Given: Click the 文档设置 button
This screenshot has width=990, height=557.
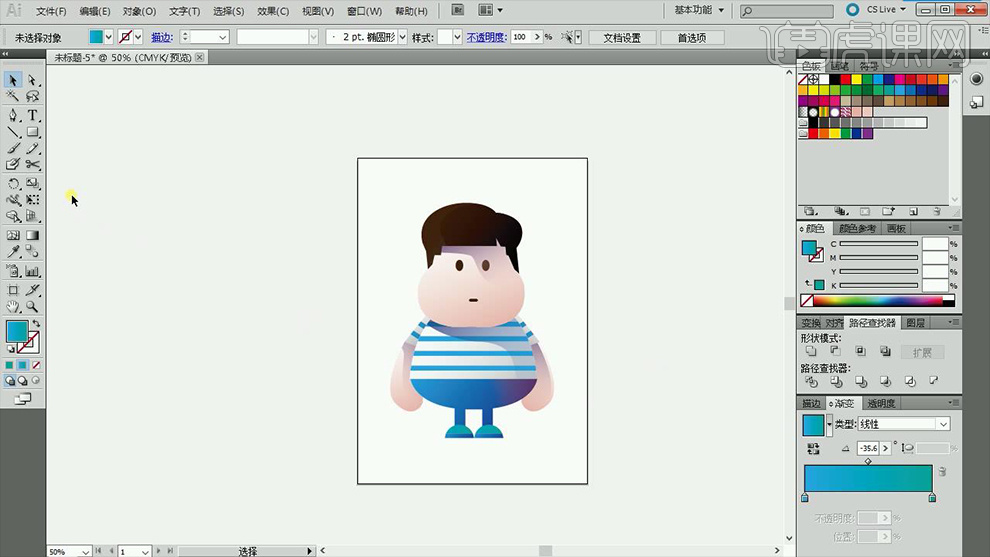Looking at the screenshot, I should [x=621, y=37].
